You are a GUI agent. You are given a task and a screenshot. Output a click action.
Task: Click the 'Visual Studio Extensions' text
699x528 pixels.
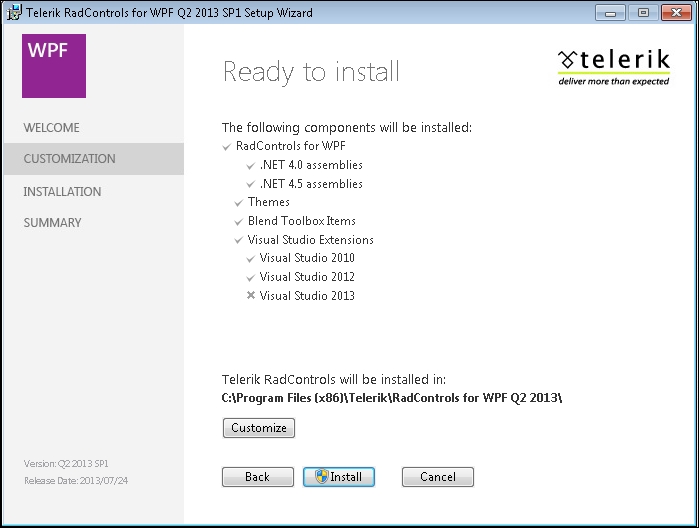click(311, 240)
